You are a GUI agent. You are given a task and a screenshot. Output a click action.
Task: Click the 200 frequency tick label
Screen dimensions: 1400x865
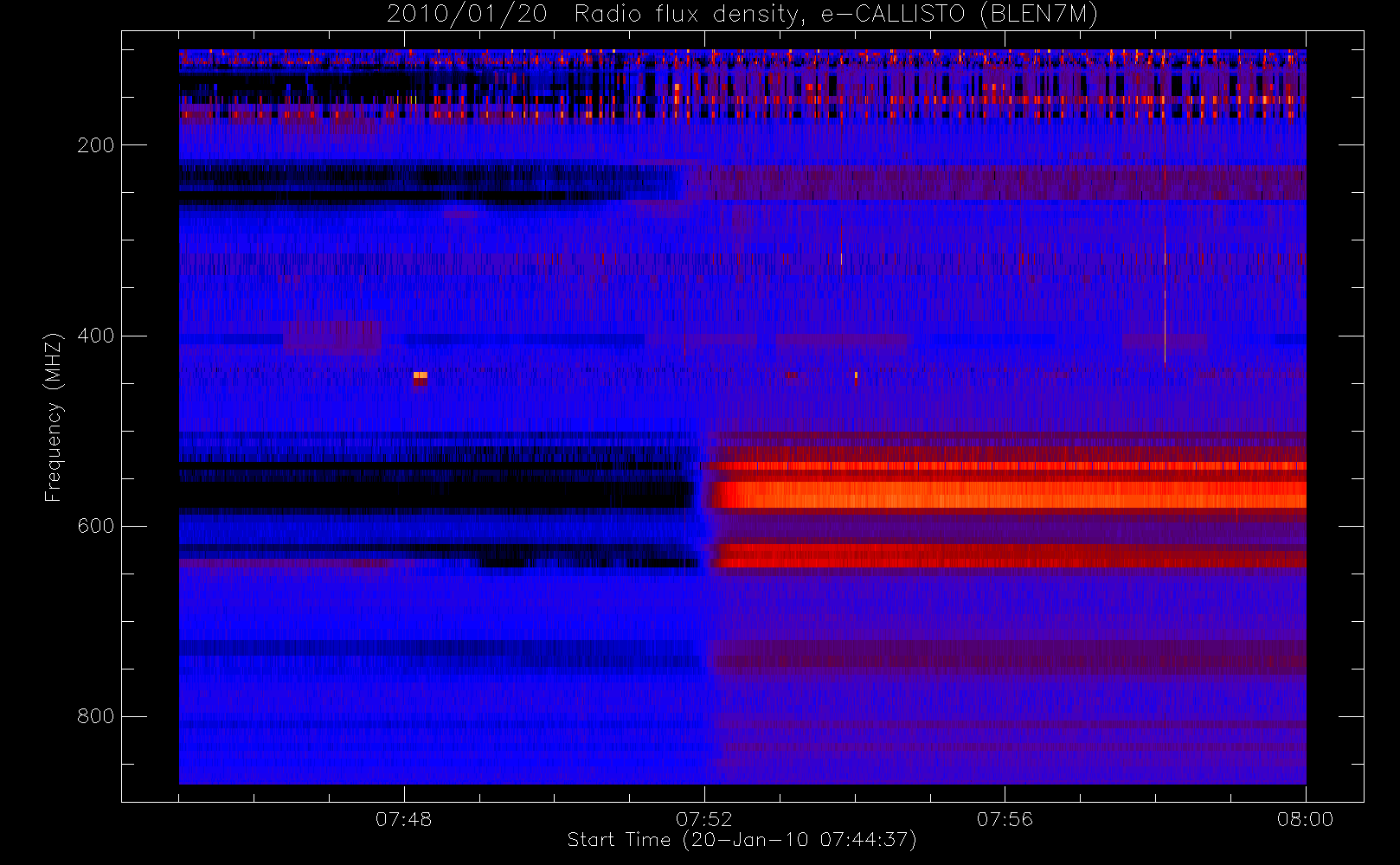[95, 145]
